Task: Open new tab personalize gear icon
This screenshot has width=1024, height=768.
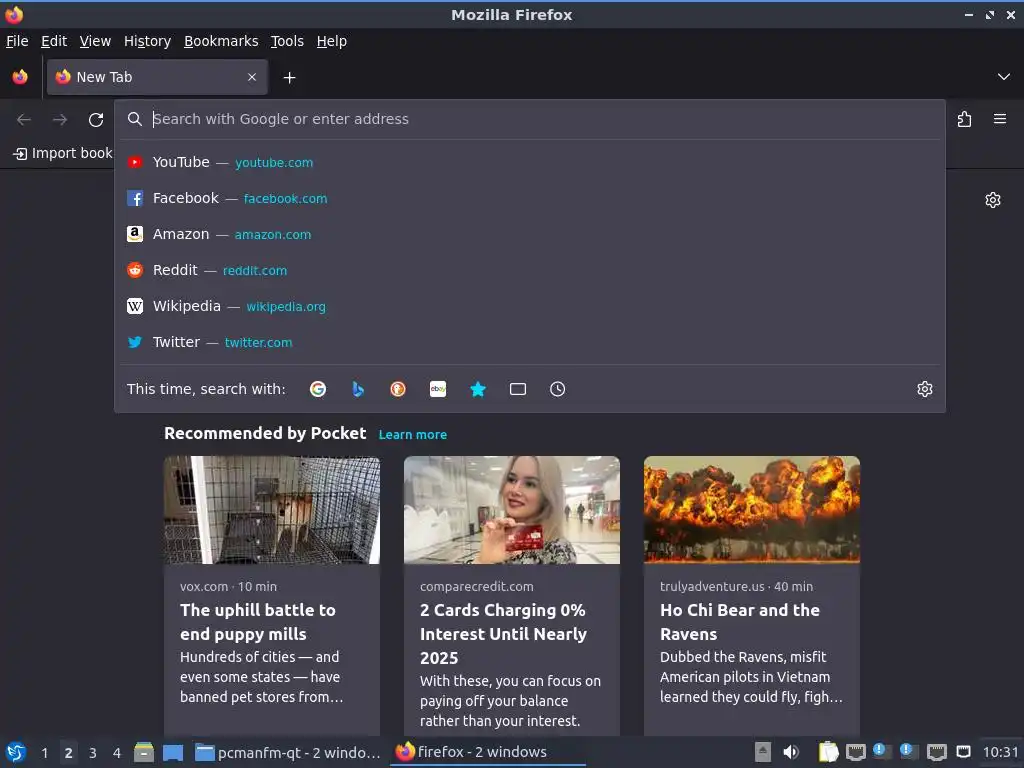Action: click(x=993, y=200)
